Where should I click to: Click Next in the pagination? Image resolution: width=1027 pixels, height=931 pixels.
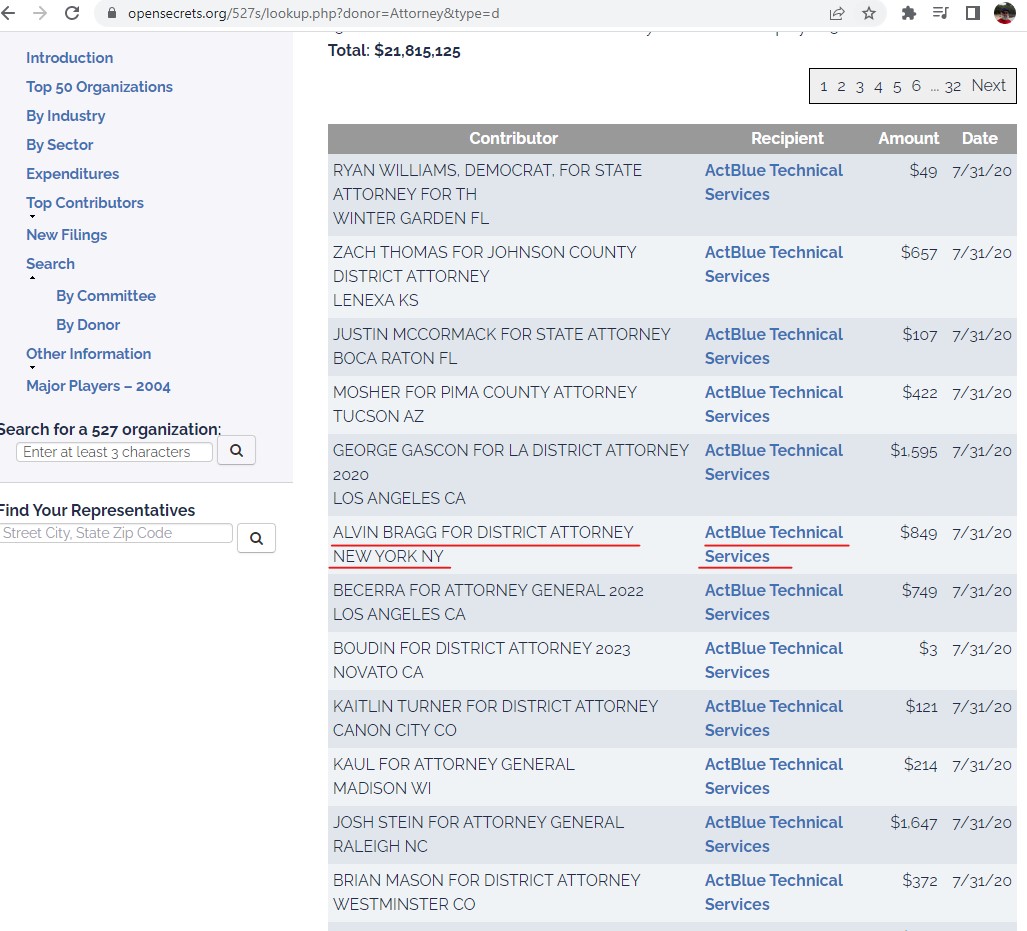988,85
